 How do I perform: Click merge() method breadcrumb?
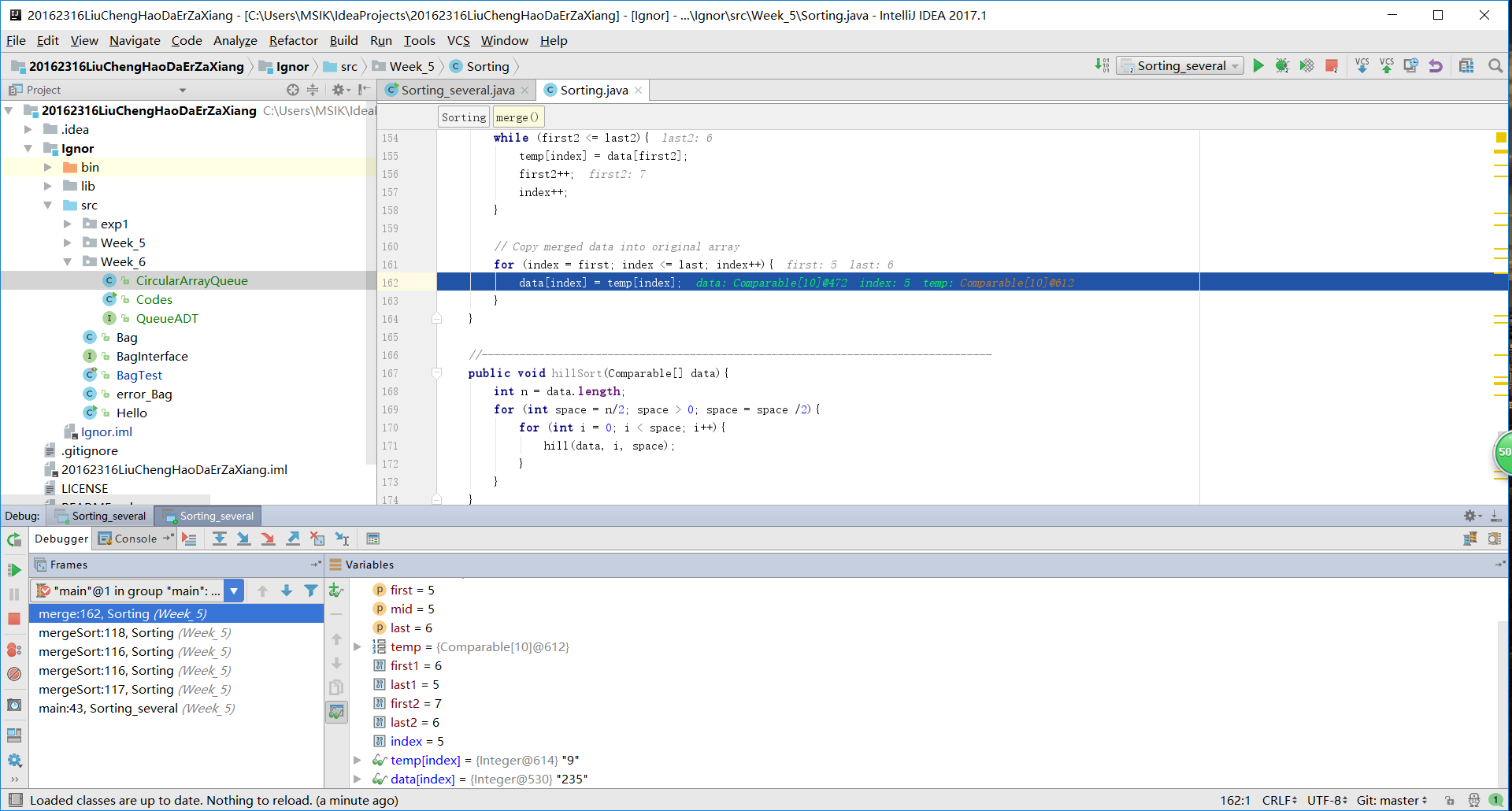tap(518, 117)
